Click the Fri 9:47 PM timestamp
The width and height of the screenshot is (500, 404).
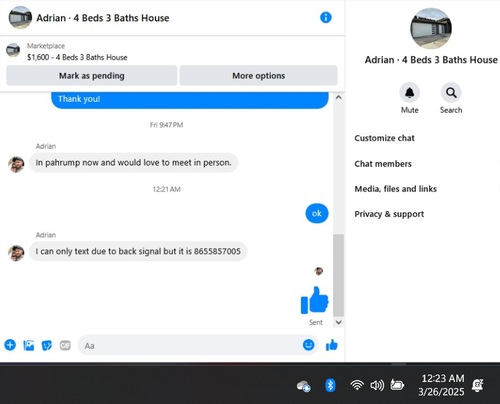click(x=166, y=125)
